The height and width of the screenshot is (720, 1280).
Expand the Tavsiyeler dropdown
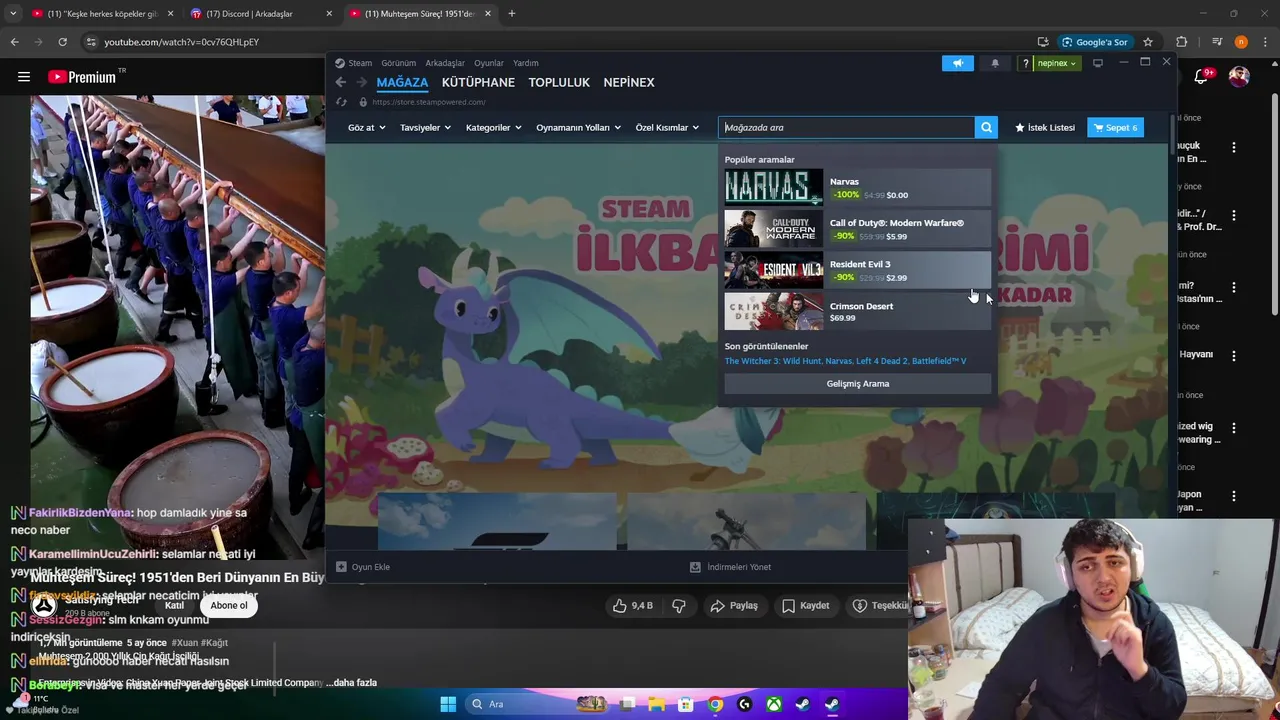(425, 128)
